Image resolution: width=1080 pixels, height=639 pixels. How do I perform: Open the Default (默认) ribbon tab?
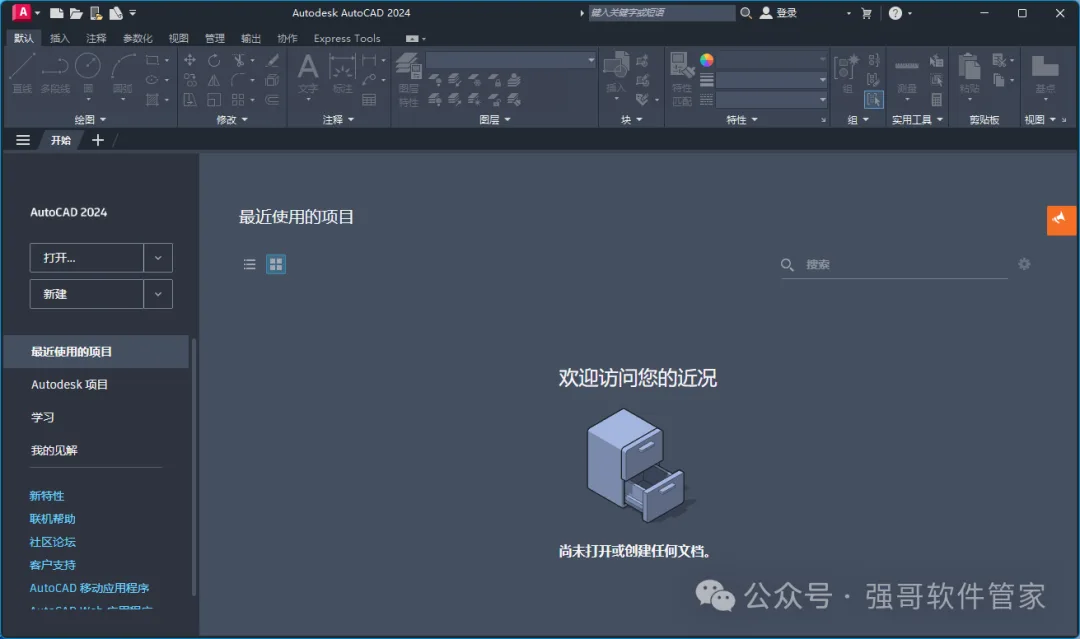pyautogui.click(x=23, y=39)
